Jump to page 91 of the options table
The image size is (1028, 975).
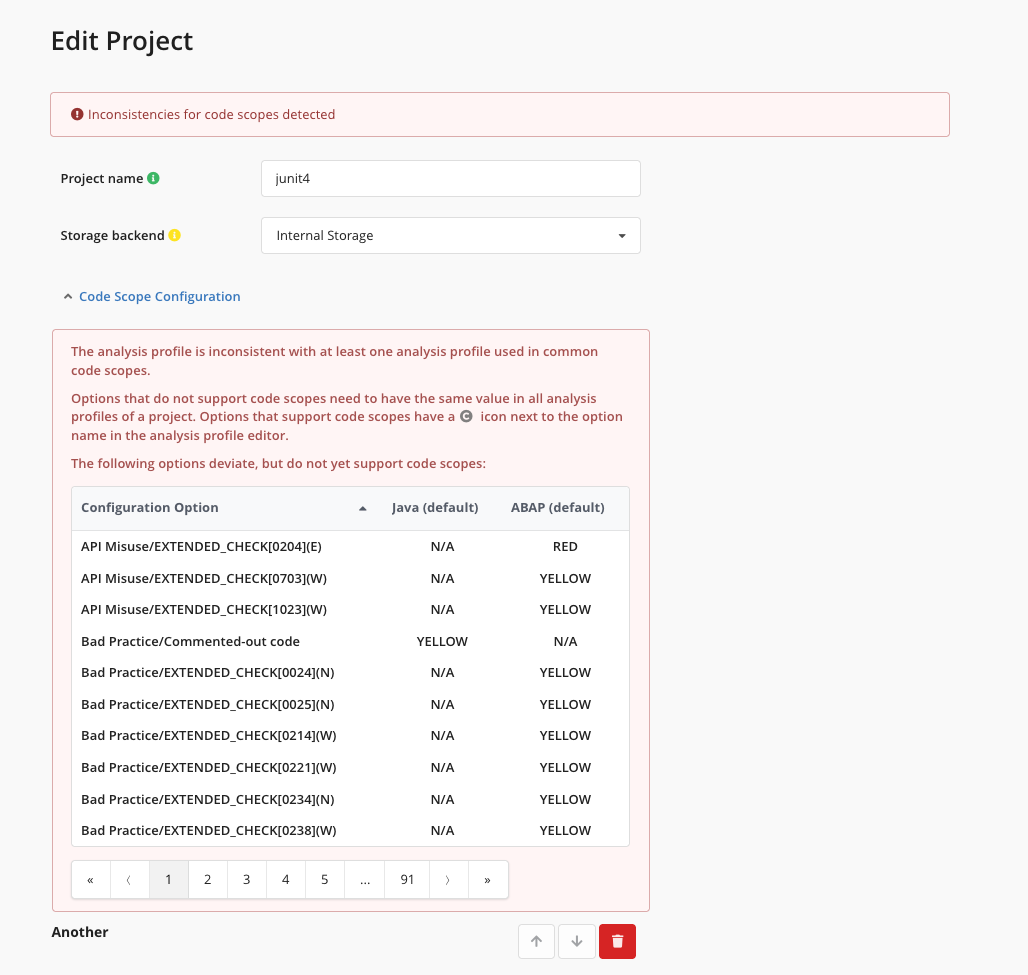[x=407, y=880]
